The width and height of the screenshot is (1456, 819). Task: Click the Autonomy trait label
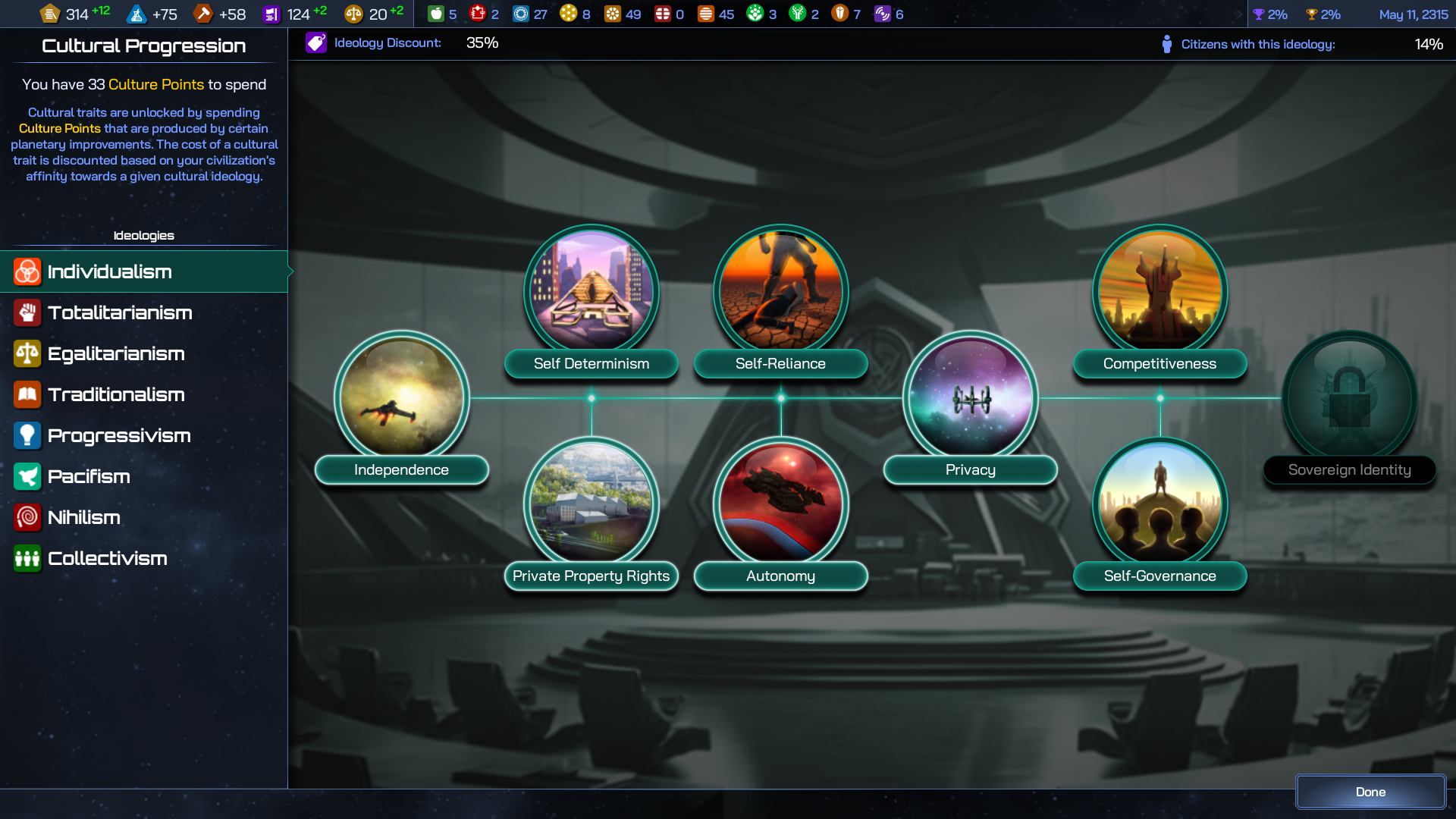click(x=781, y=576)
